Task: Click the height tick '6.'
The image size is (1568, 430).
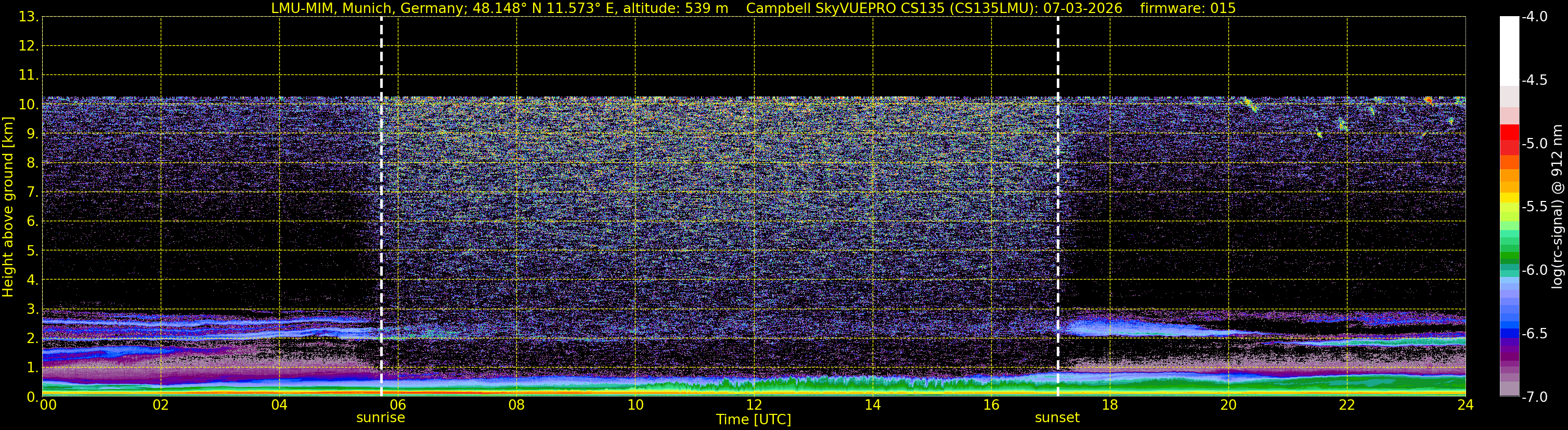Action: pyautogui.click(x=33, y=222)
